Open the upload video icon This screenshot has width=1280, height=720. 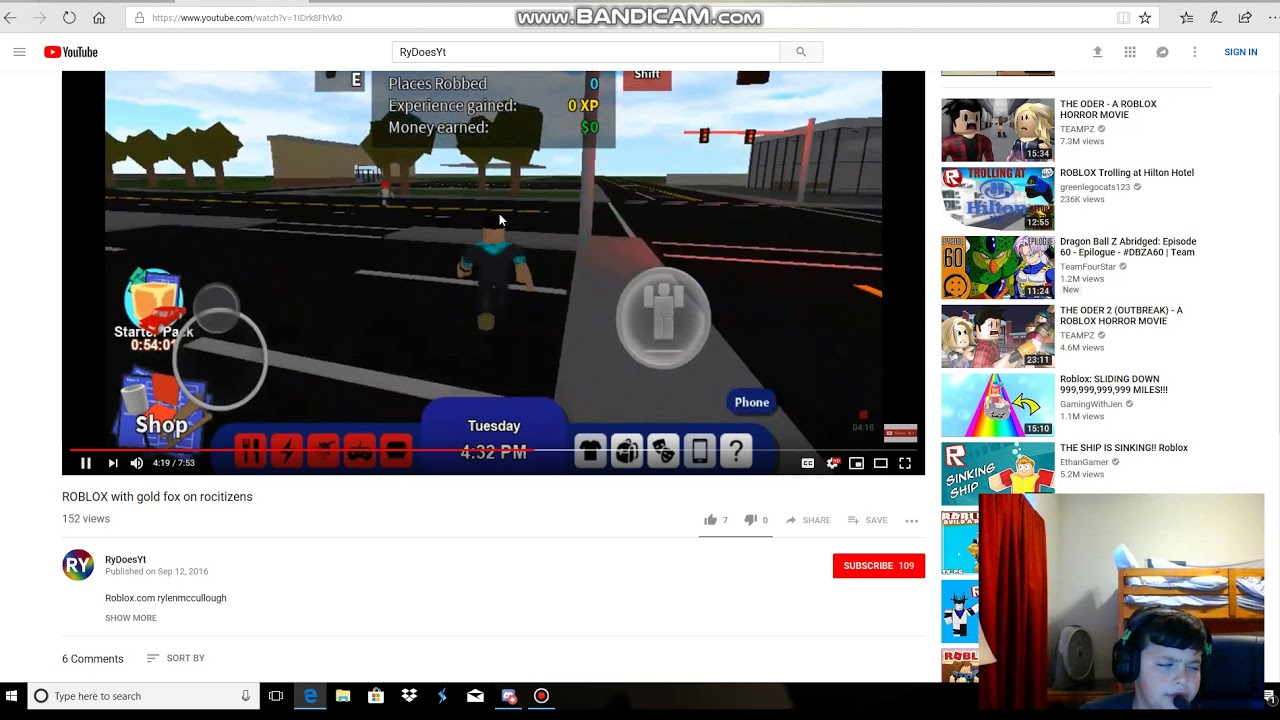tap(1097, 52)
